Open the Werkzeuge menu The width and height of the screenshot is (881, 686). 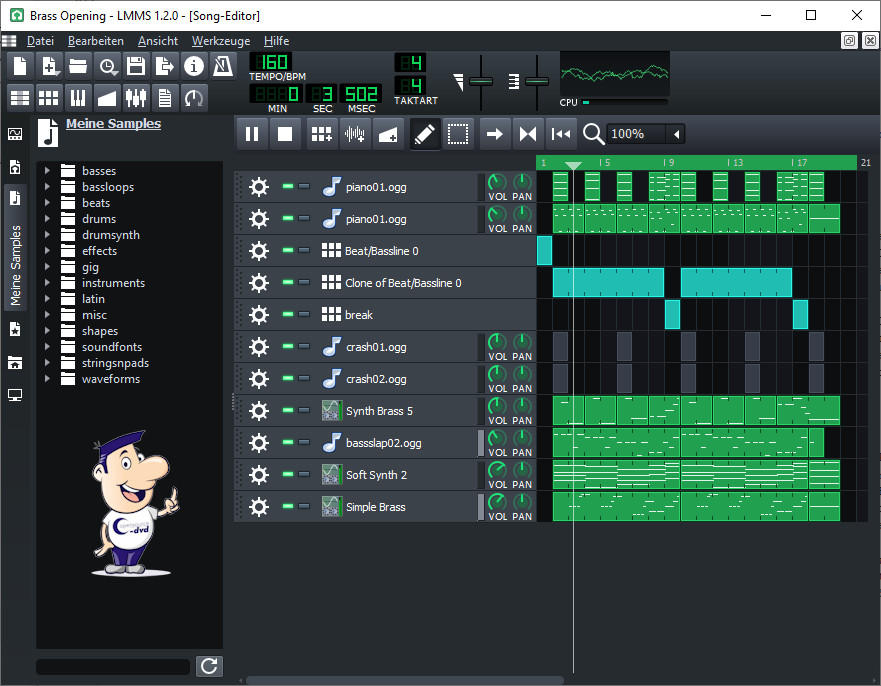(x=220, y=41)
